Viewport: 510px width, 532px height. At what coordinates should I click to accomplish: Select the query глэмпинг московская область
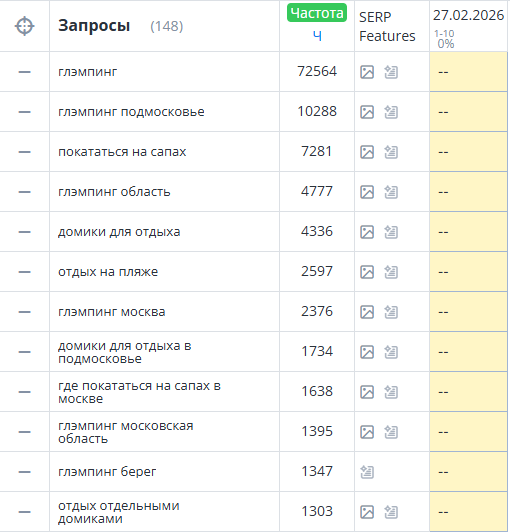click(x=126, y=432)
